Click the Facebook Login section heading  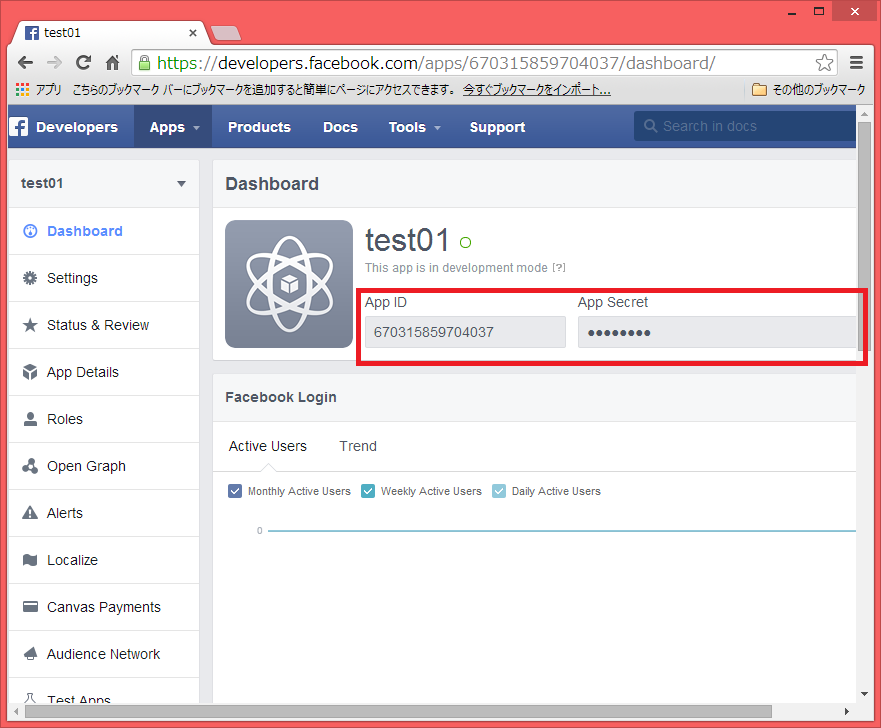point(281,397)
